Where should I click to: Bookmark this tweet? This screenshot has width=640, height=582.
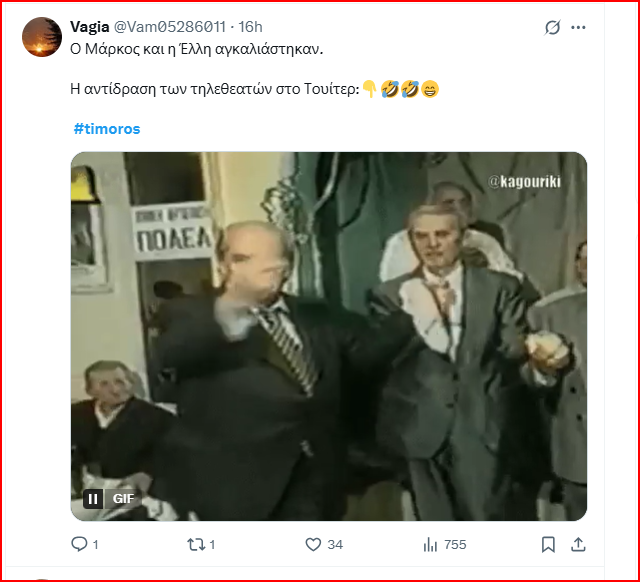548,544
